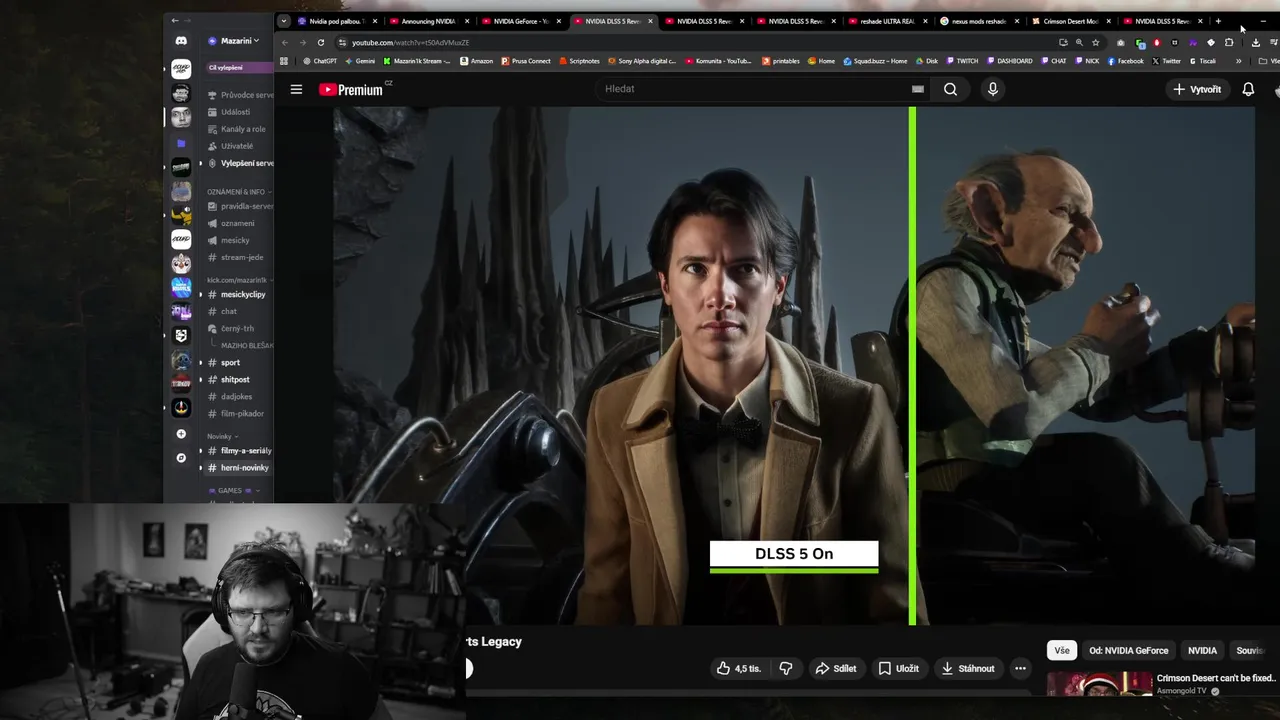Click the Sdílet share button

point(836,668)
